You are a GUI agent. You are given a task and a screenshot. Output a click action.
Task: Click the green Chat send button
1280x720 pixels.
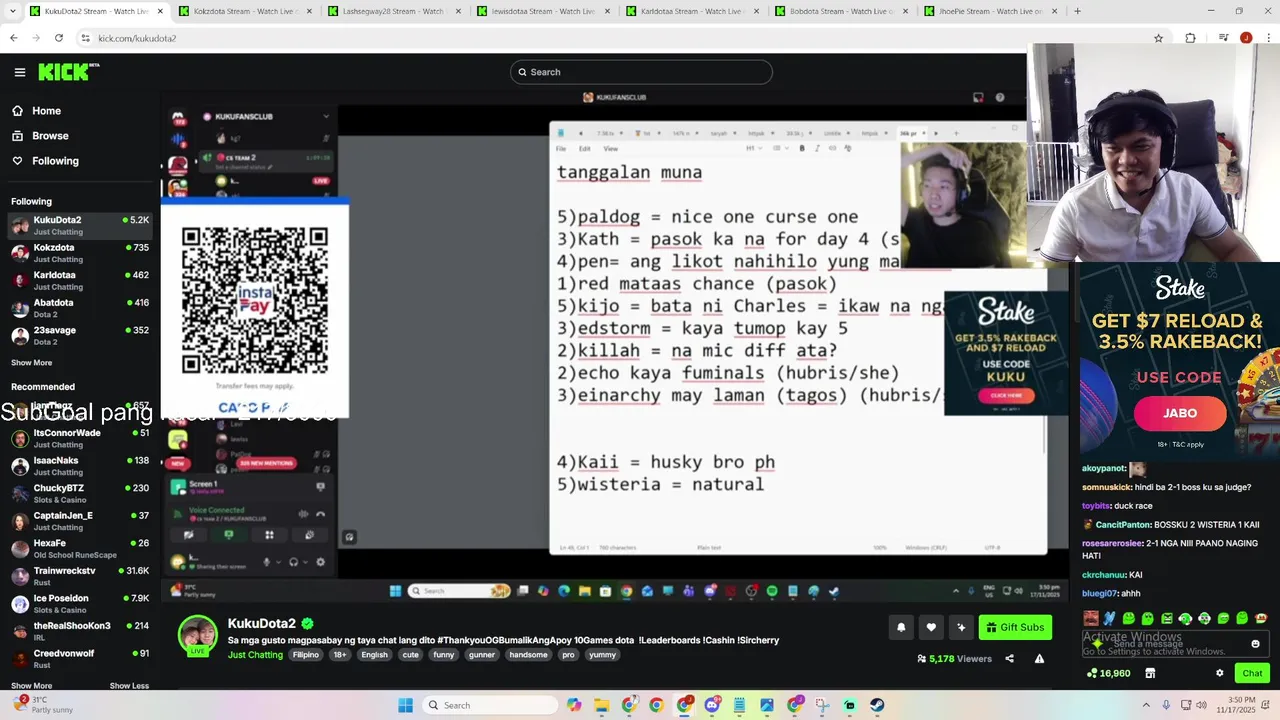[1252, 673]
